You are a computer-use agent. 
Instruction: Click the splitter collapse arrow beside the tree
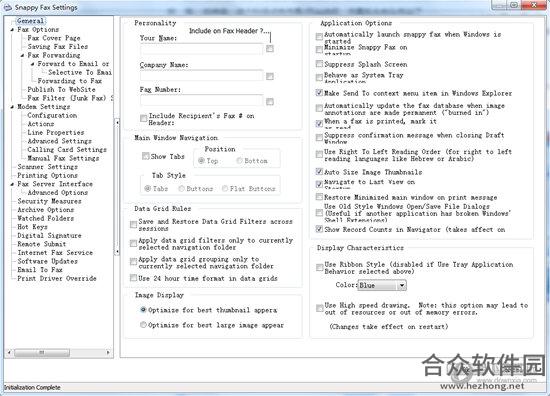pyautogui.click(x=117, y=122)
